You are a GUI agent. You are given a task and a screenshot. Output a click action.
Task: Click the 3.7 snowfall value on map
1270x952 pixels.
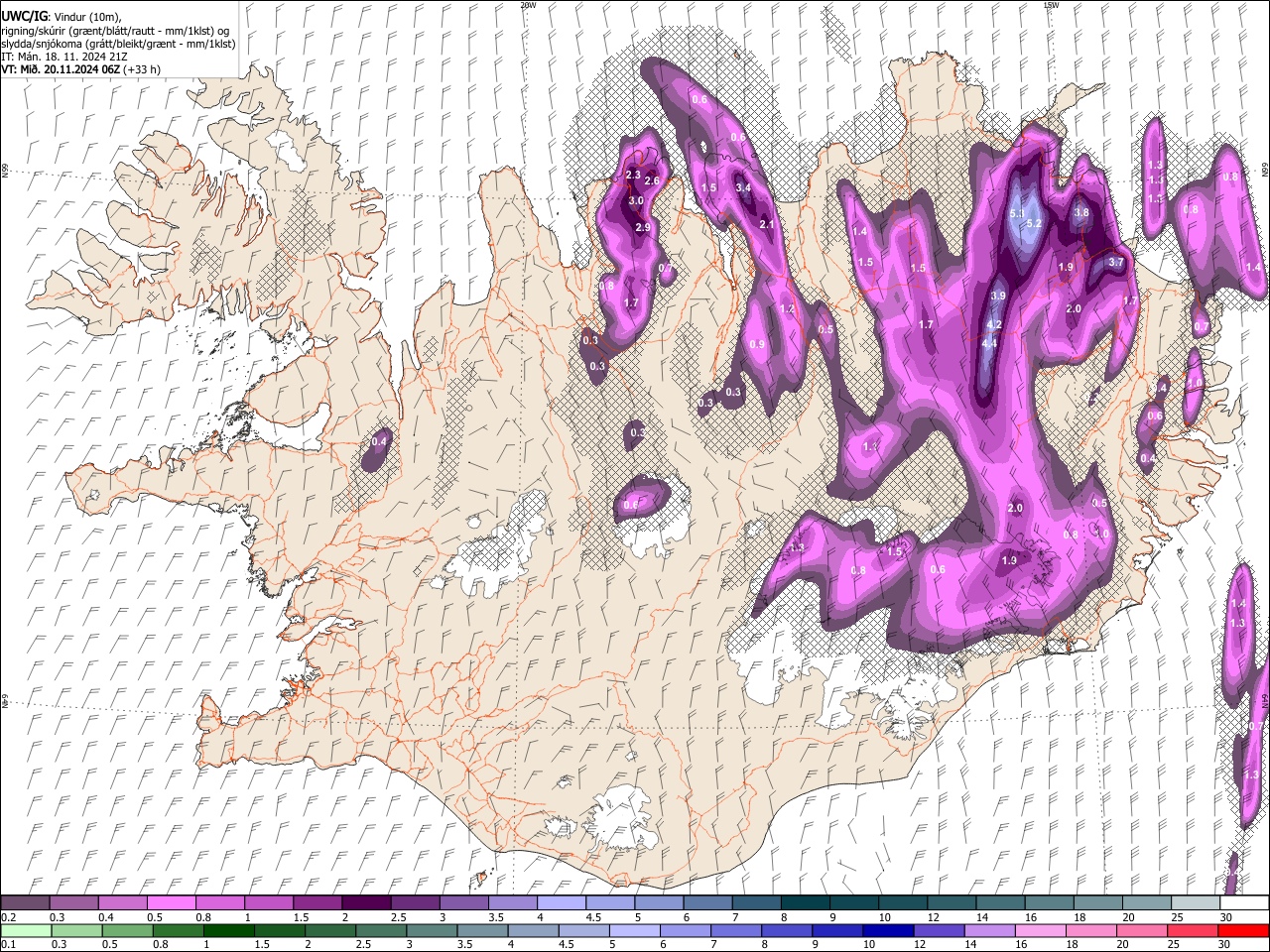coord(1115,262)
